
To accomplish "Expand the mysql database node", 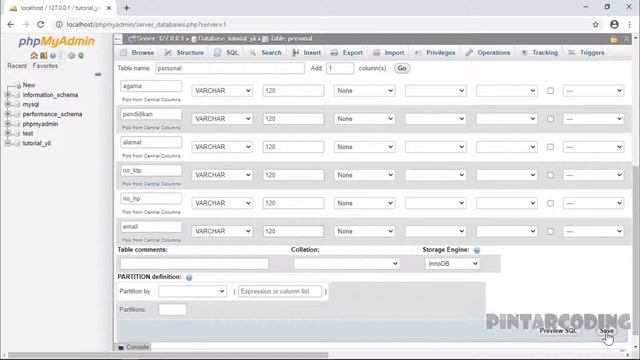I will click(x=8, y=104).
